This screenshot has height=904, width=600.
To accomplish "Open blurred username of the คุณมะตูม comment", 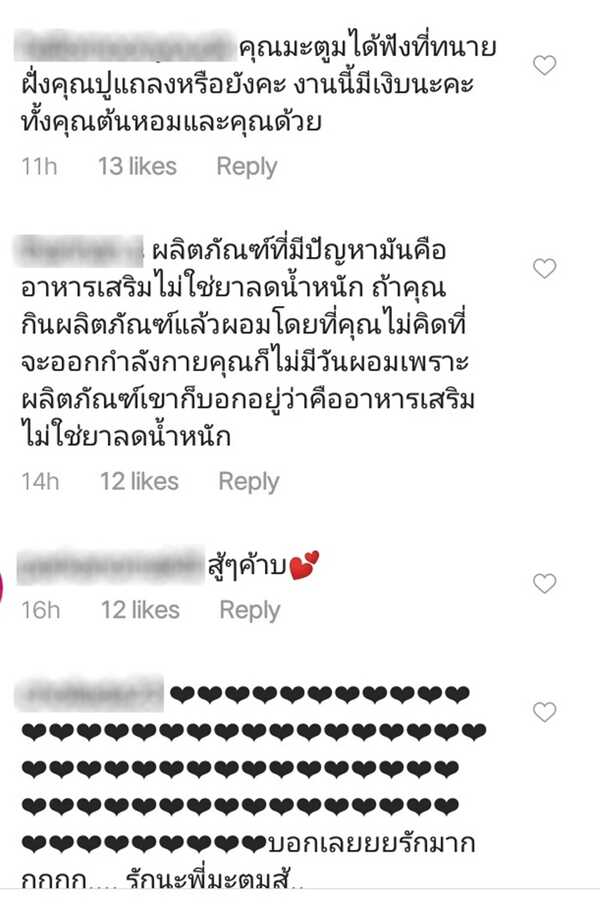I will pyautogui.click(x=125, y=47).
